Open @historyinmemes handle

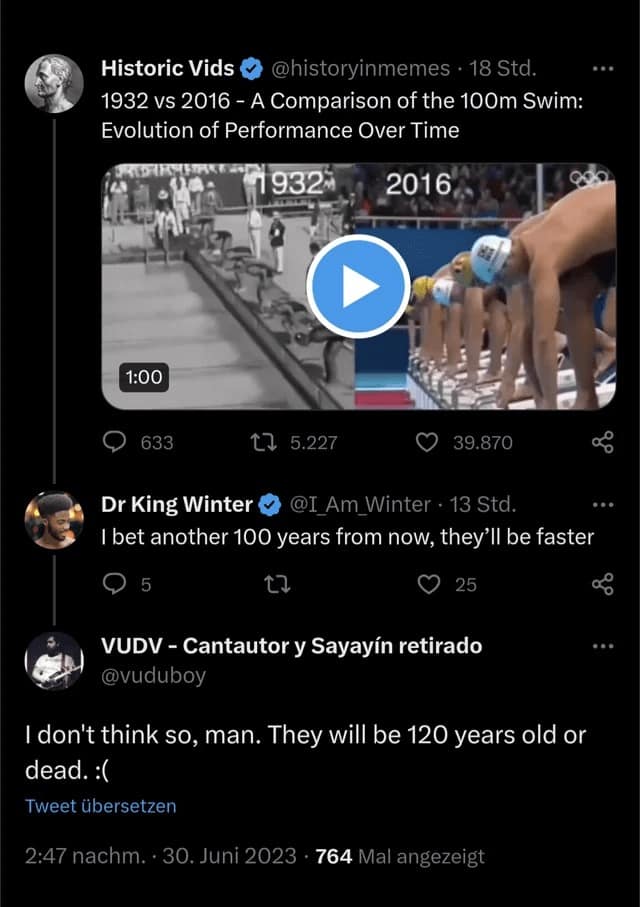[x=361, y=69]
